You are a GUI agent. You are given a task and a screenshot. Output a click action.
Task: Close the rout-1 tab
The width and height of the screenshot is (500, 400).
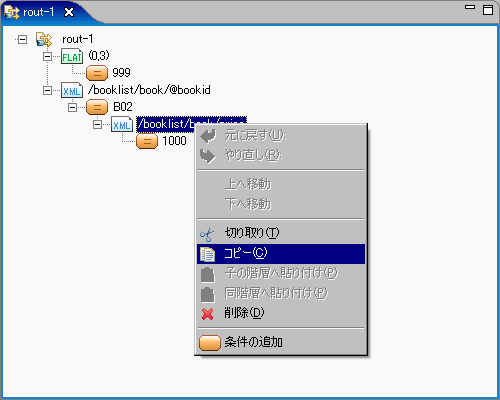tap(69, 12)
